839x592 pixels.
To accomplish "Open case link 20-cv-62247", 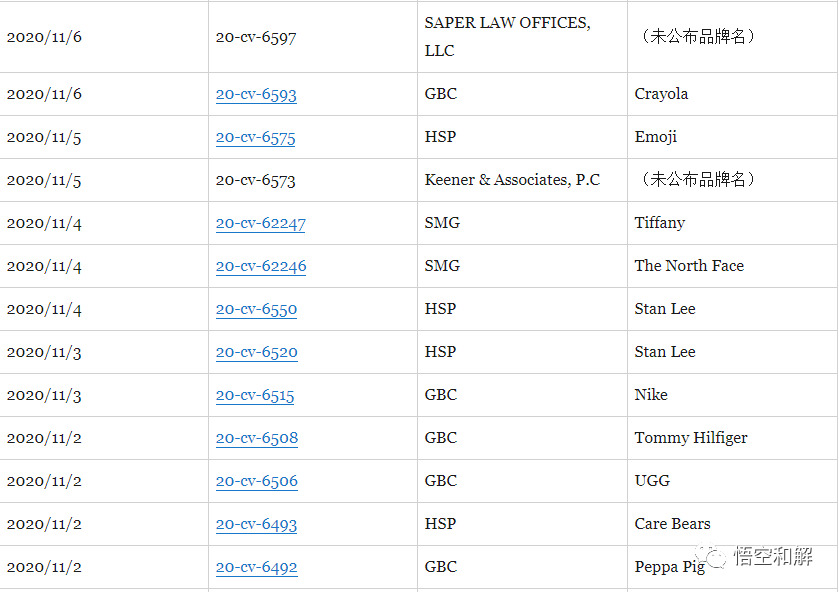I will point(261,223).
